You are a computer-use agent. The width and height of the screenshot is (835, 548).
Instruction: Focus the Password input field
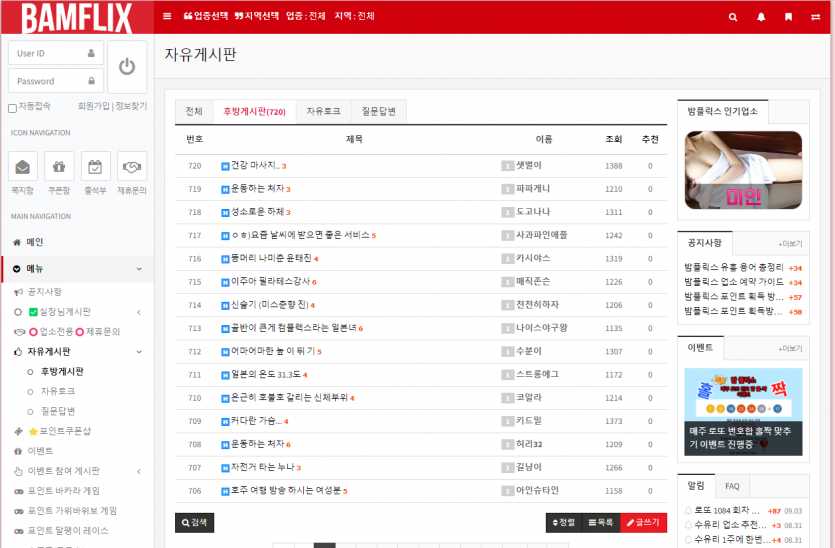click(56, 81)
